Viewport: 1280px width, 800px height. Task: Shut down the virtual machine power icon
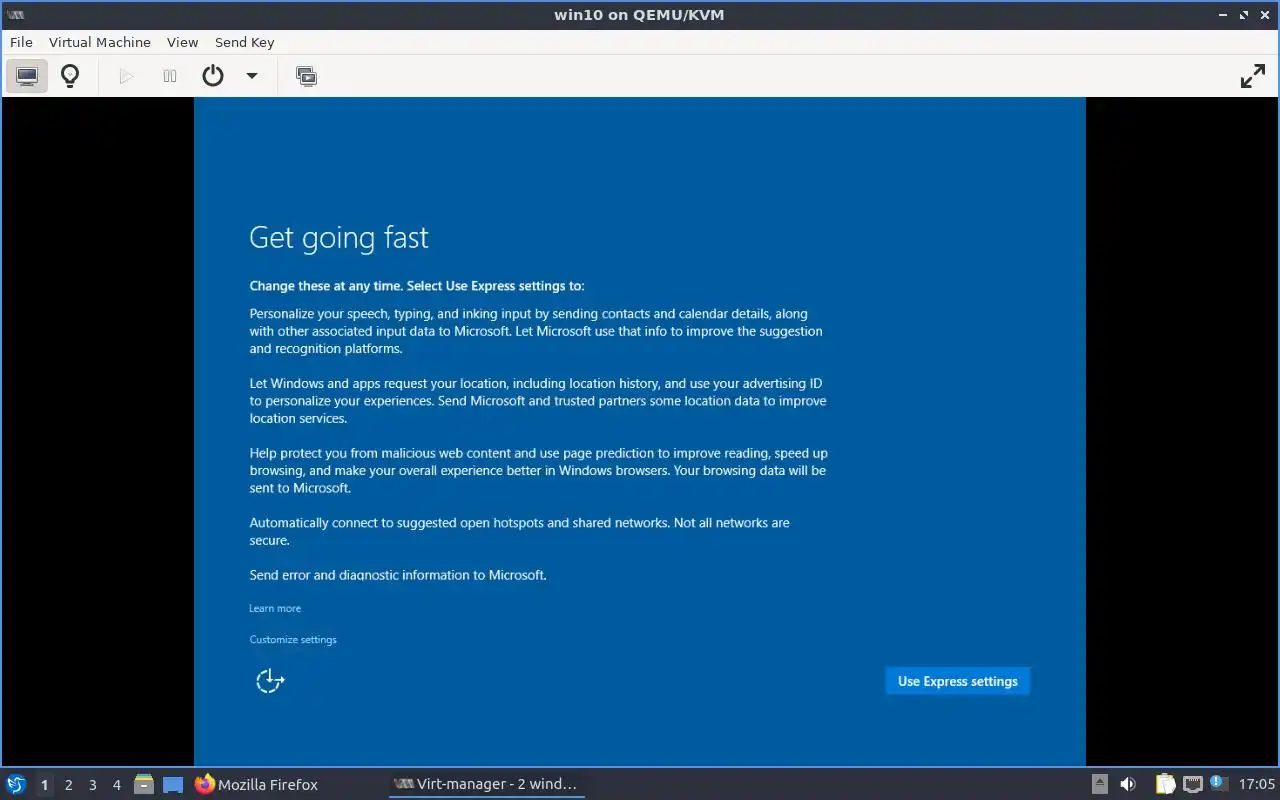[x=213, y=76]
